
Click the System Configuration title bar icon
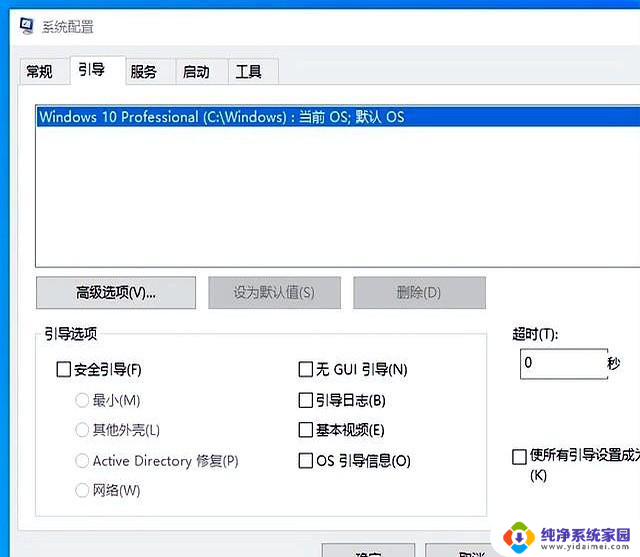(x=27, y=26)
